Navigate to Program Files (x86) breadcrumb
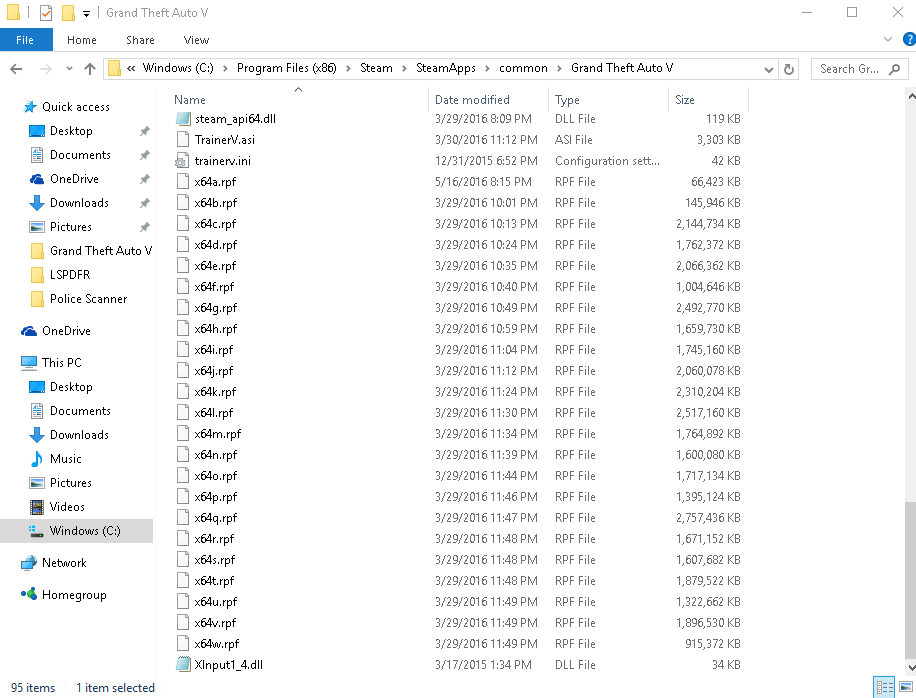 287,68
